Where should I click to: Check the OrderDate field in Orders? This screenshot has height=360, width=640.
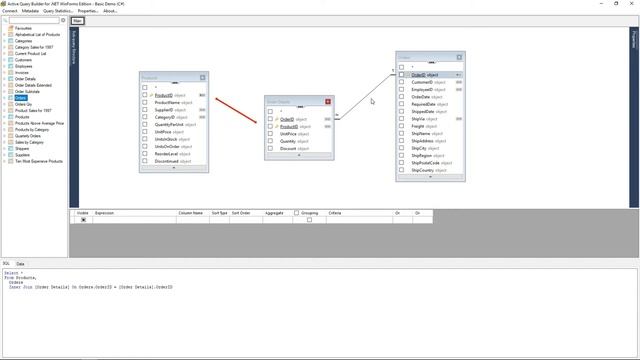coord(401,97)
